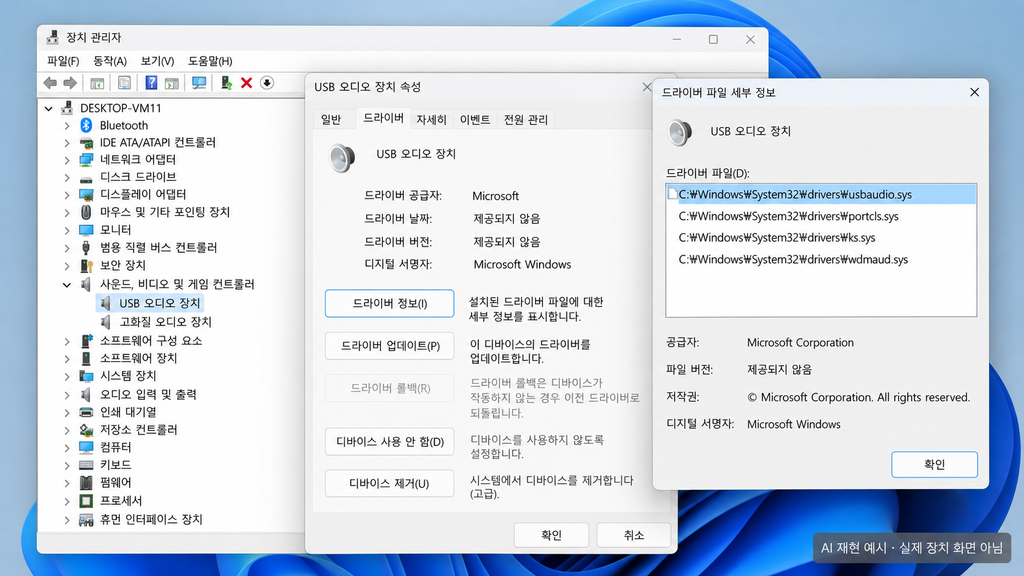Click the 드라이버 정보(I) button
Screen dimensions: 1024x576
[x=389, y=304]
